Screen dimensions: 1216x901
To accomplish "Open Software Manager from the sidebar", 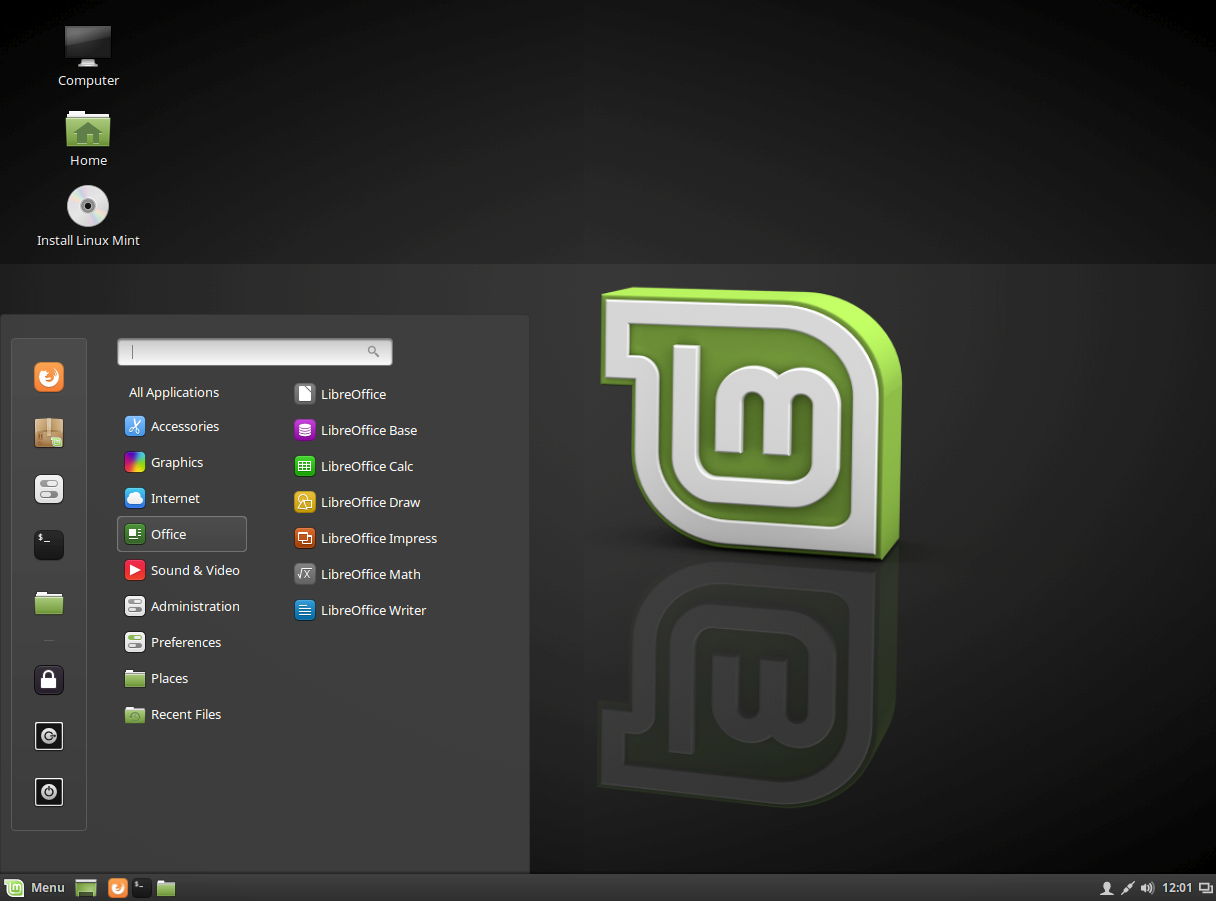I will (x=48, y=433).
